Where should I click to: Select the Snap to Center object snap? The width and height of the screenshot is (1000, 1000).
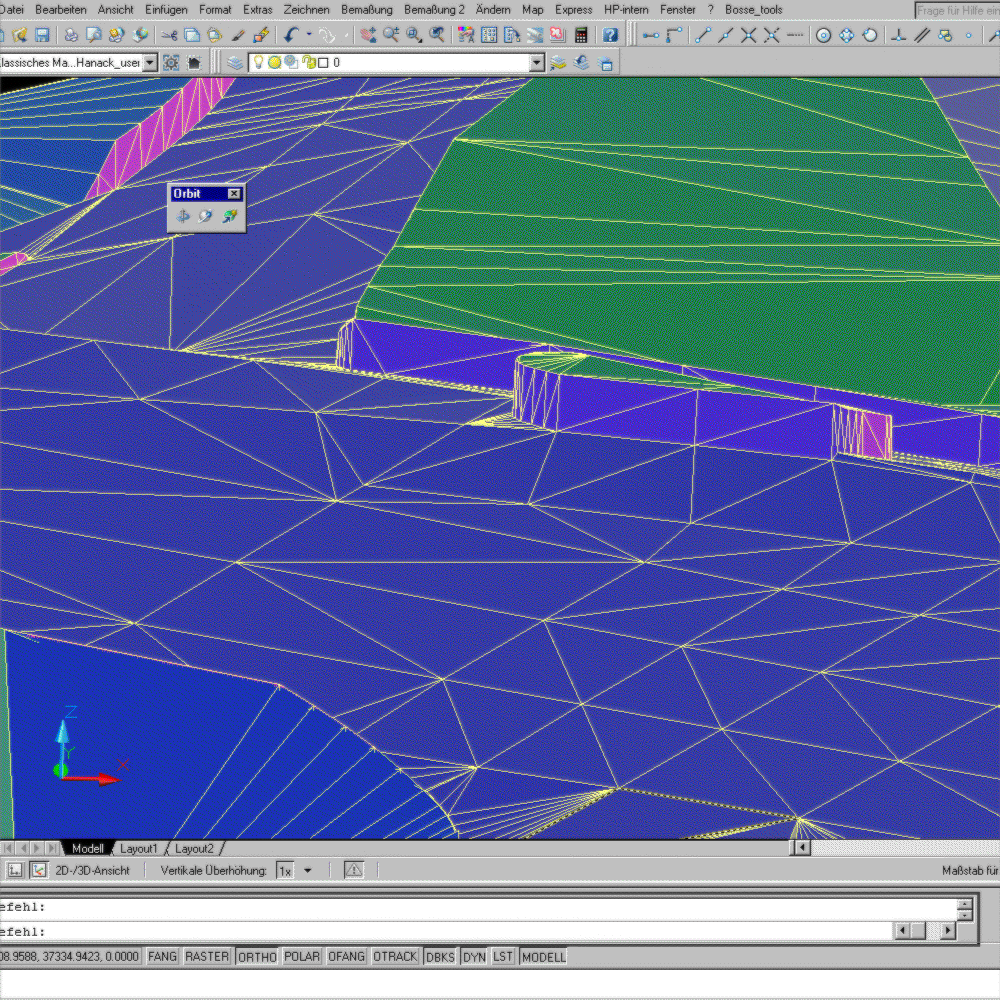tap(823, 35)
